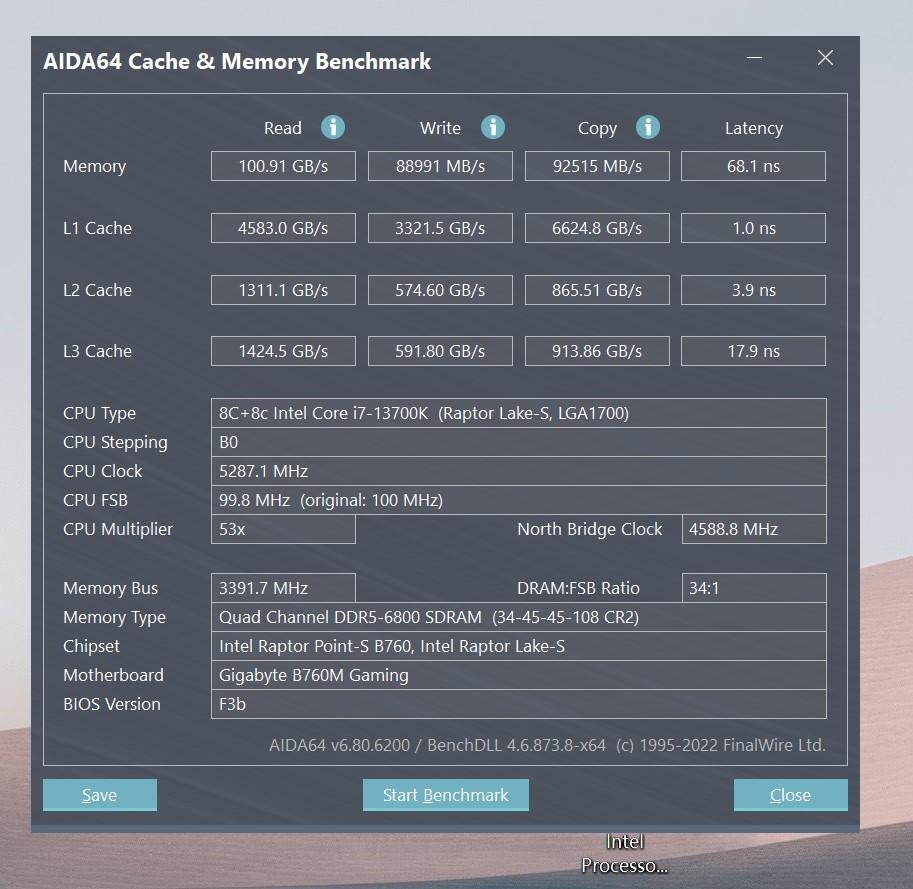The height and width of the screenshot is (889, 913).
Task: Click the L3 Cache Write value 591.80 GB/s
Action: coord(440,351)
